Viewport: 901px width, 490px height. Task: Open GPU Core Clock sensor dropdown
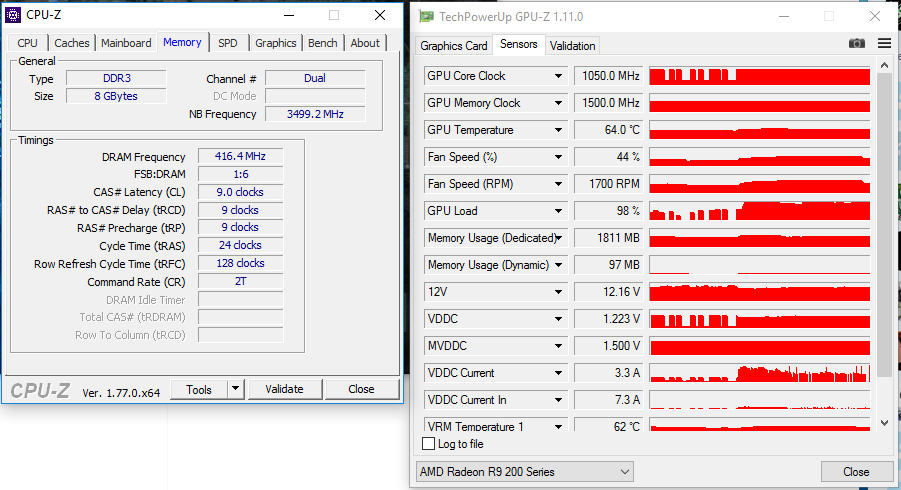coord(558,76)
